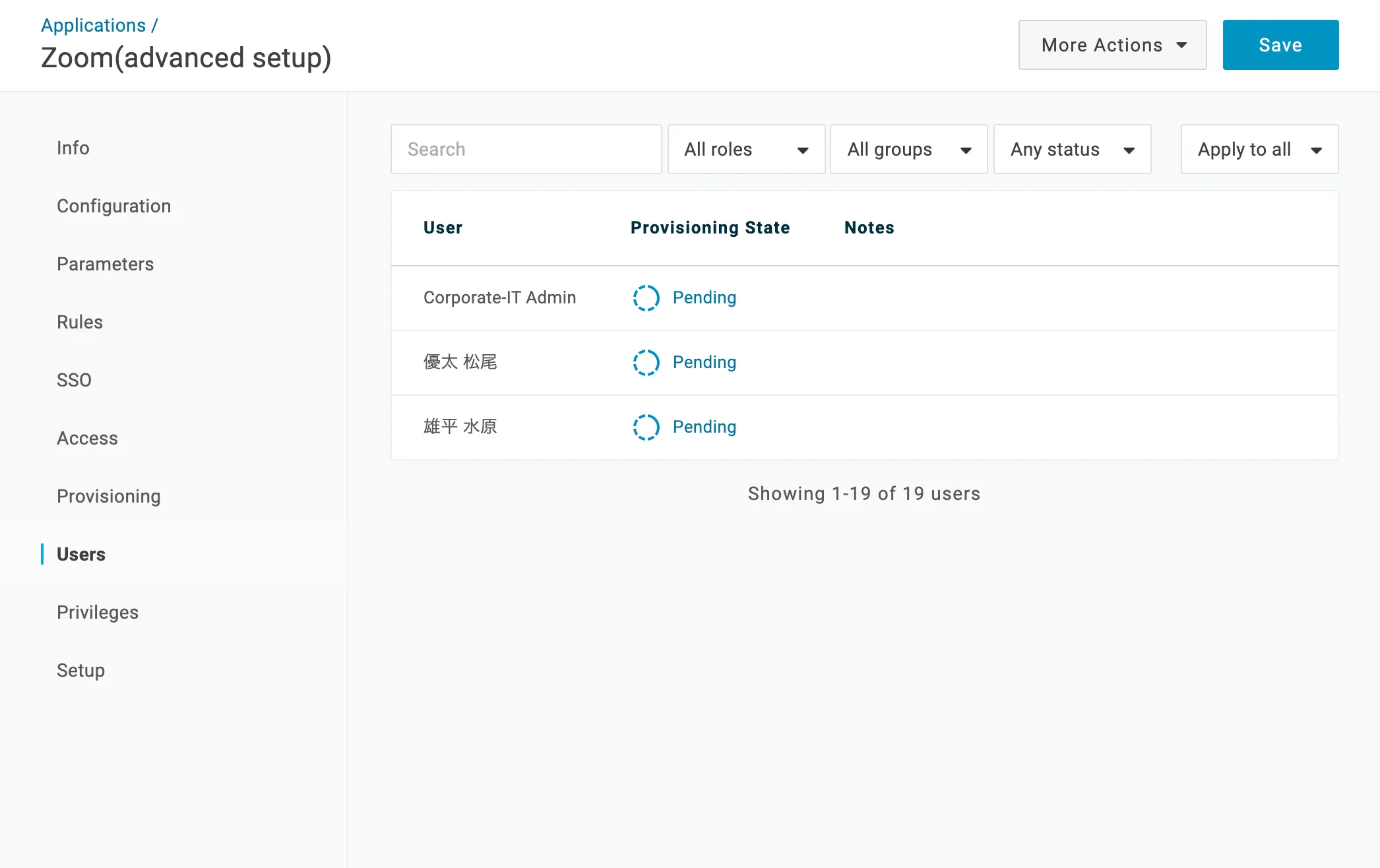Open the Configuration section
The height and width of the screenshot is (868, 1380).
click(x=113, y=206)
